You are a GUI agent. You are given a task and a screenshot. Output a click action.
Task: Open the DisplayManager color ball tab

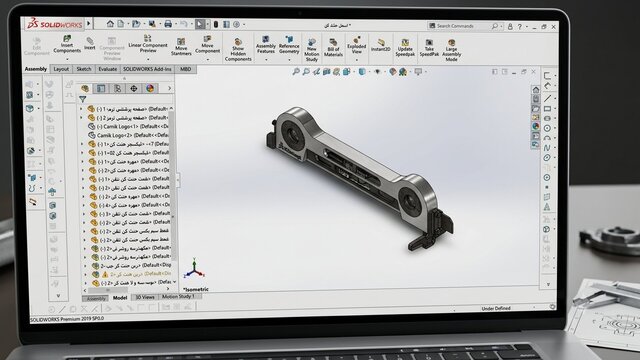pos(150,88)
